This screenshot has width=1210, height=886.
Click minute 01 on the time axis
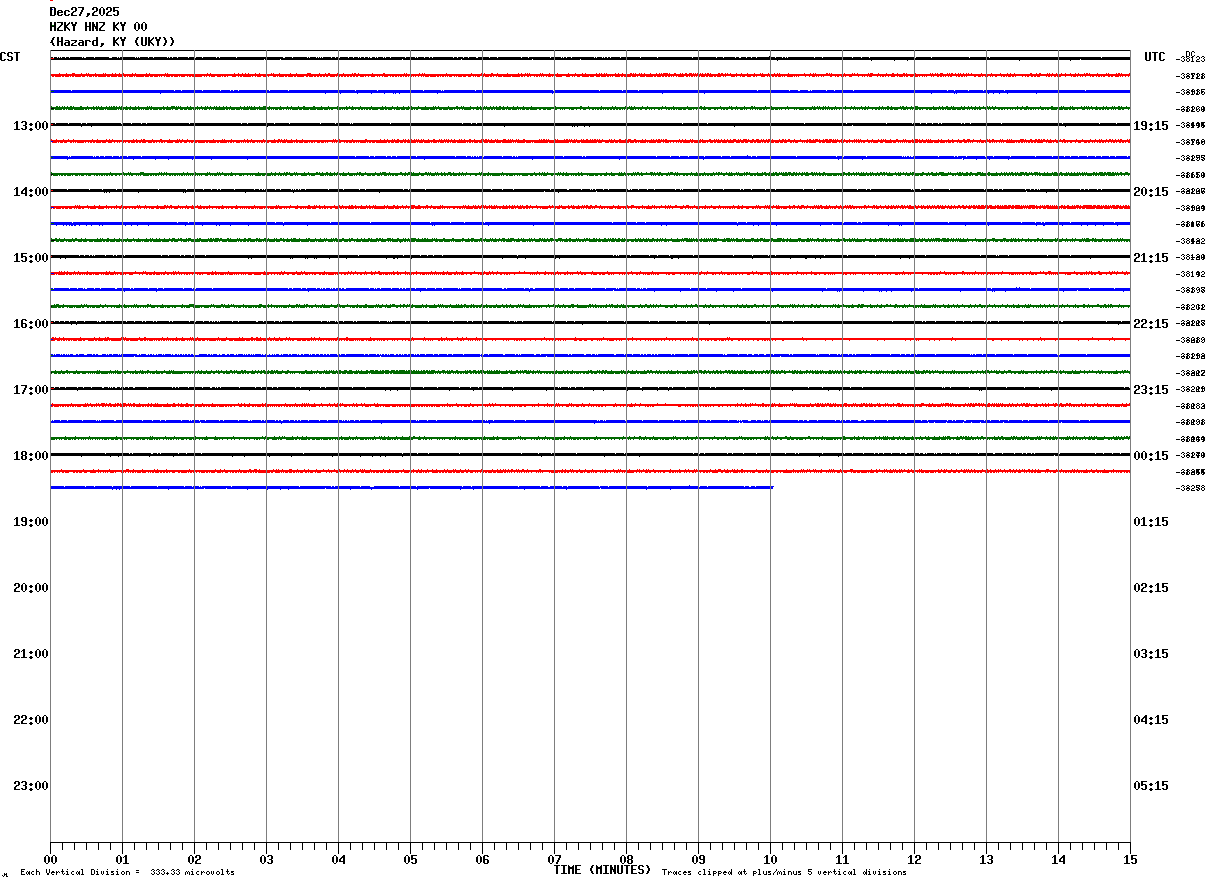coord(122,859)
